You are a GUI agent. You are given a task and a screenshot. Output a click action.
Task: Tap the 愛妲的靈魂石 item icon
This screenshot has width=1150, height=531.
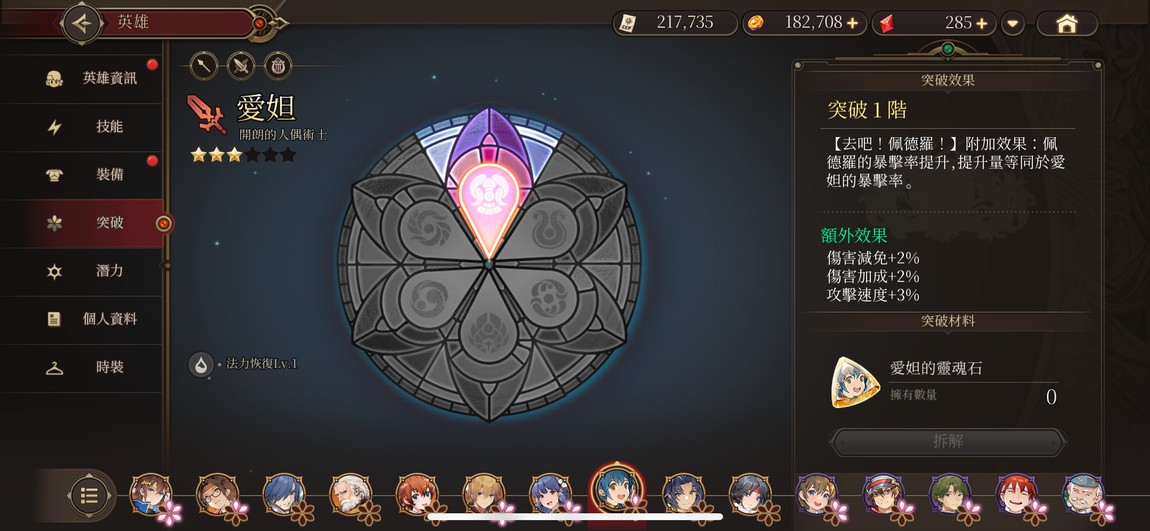click(856, 382)
